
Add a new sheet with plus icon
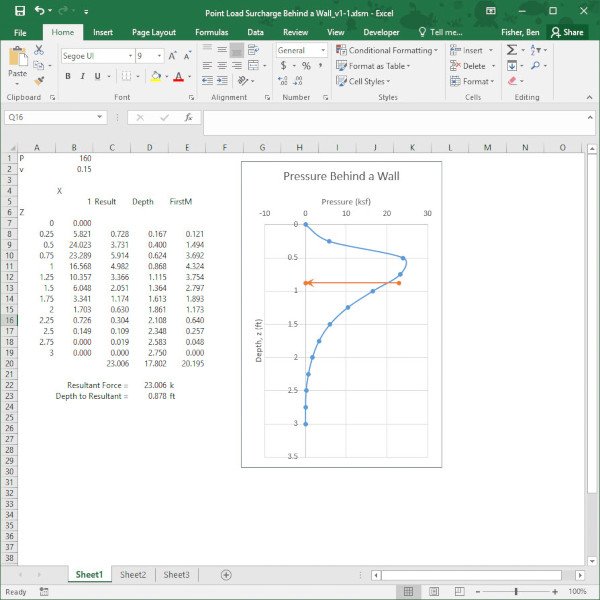[226, 575]
